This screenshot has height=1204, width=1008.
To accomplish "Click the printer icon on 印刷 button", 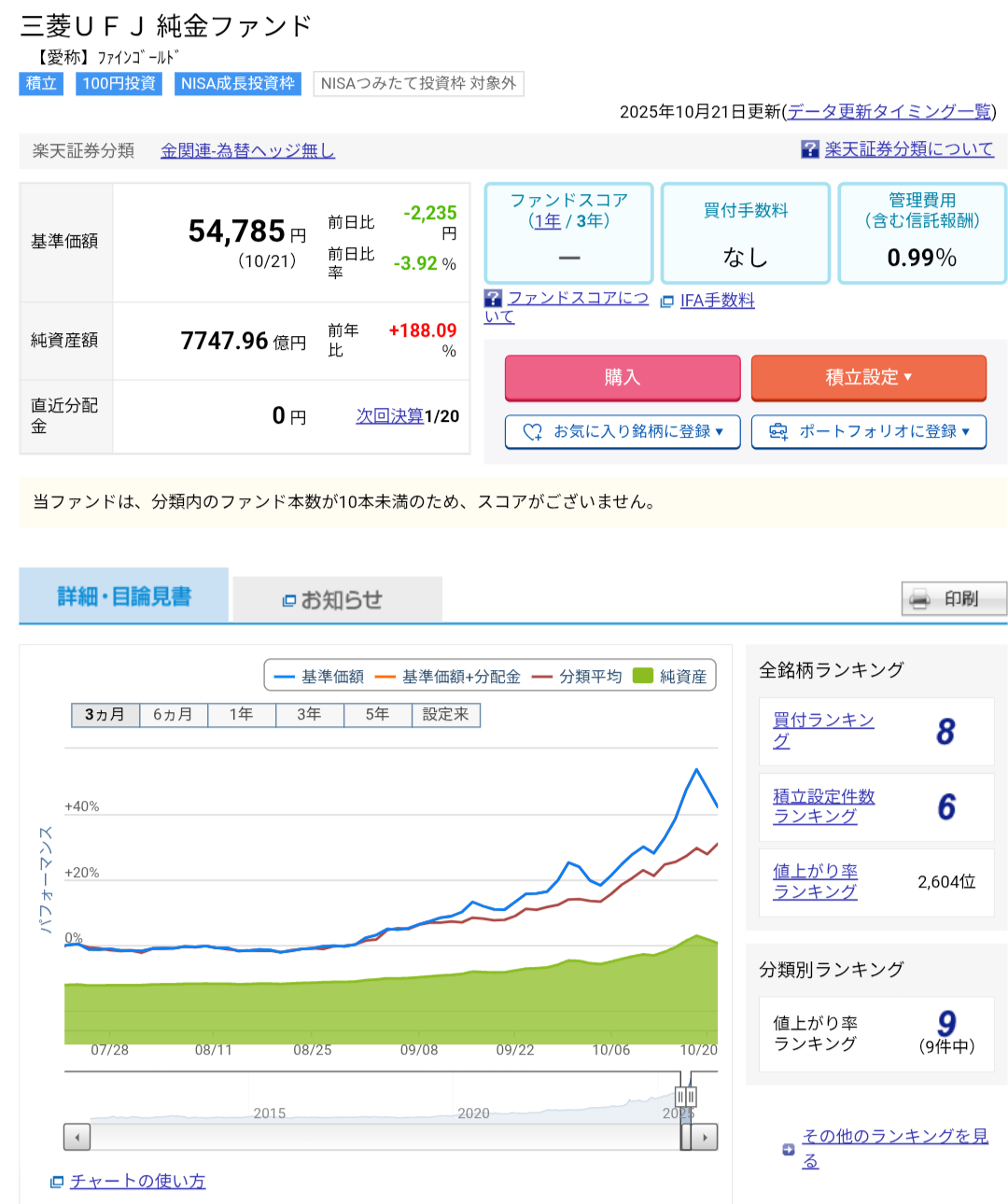I will coord(919,599).
